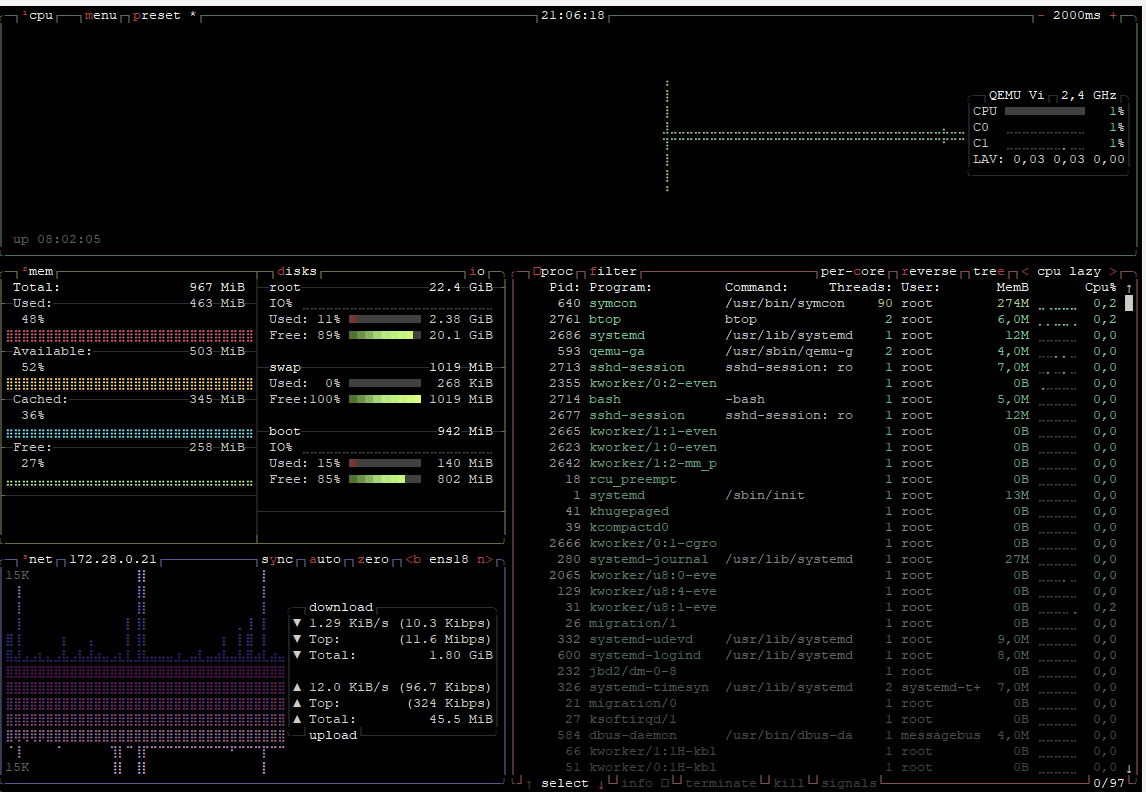Click the red select down arrow
Viewport: 1146px width, 792px height.
tap(601, 783)
